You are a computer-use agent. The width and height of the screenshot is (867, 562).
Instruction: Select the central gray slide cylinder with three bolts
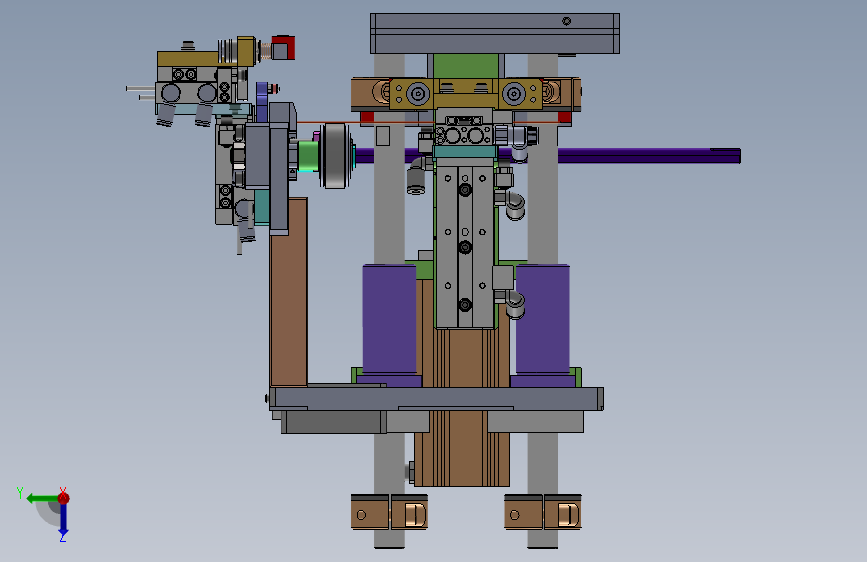(464, 246)
